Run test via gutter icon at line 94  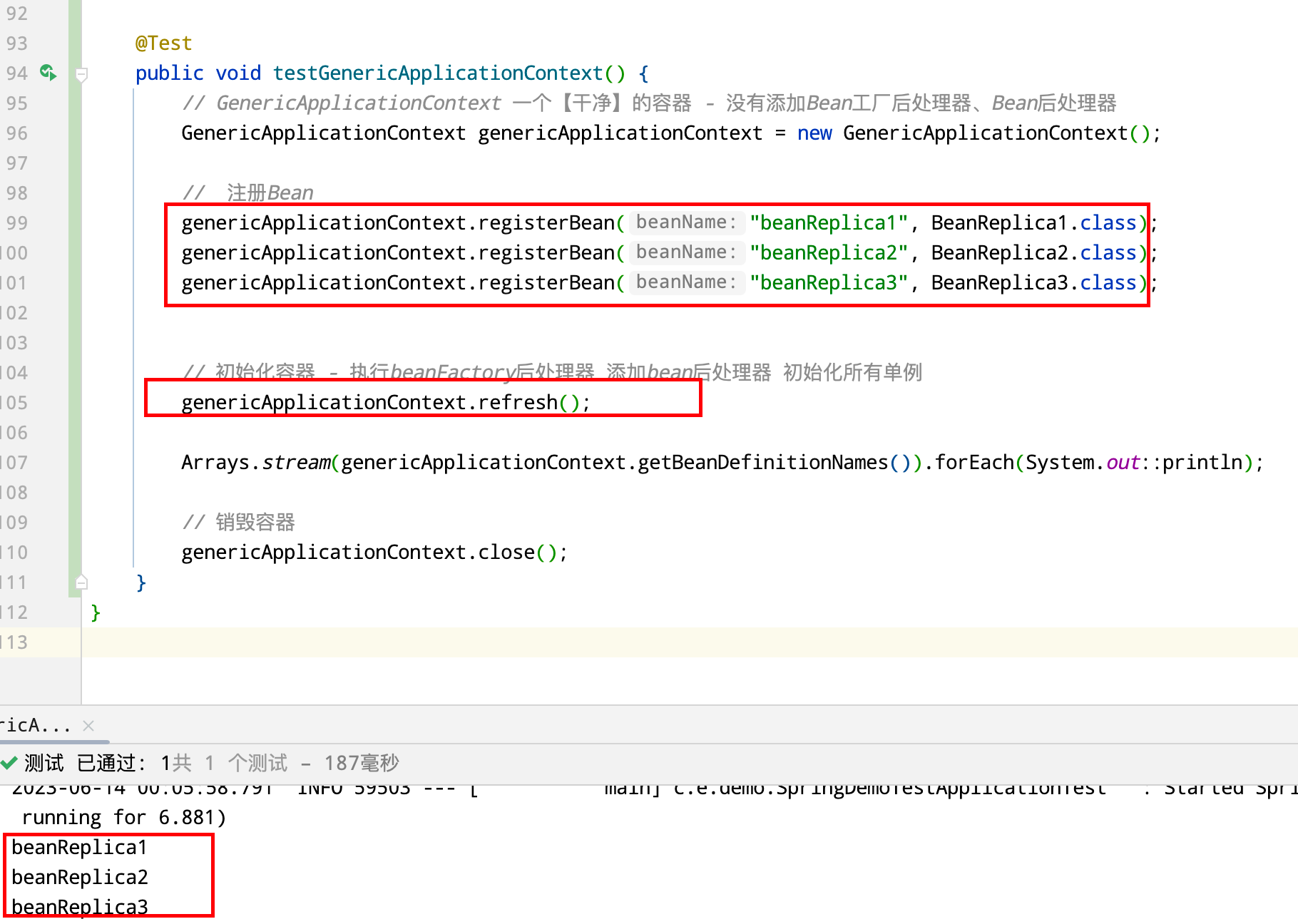tap(48, 73)
